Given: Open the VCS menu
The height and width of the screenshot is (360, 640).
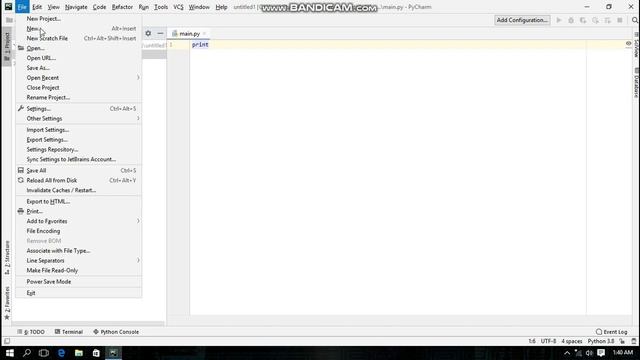Looking at the screenshot, I should 178,7.
